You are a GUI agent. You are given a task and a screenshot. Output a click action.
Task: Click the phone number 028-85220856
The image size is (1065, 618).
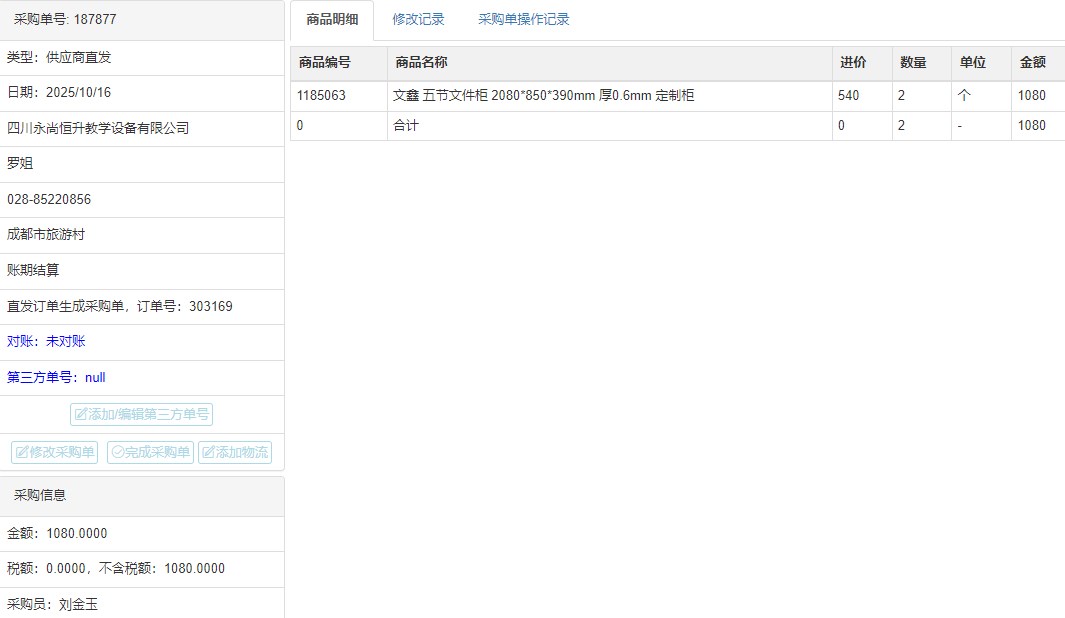49,199
